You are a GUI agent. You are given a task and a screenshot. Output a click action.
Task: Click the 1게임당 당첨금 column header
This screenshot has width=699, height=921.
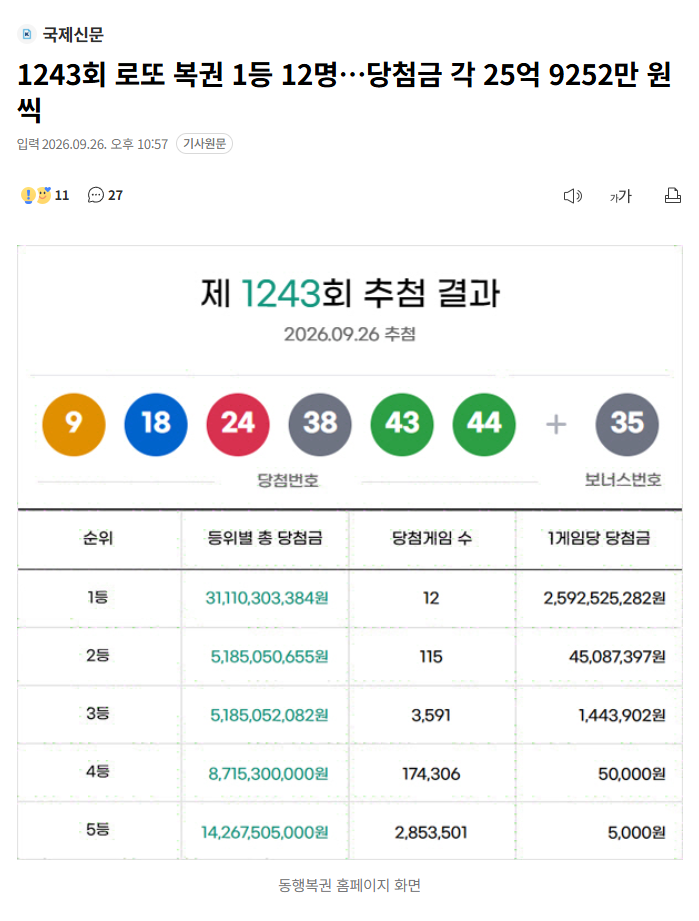(x=599, y=537)
